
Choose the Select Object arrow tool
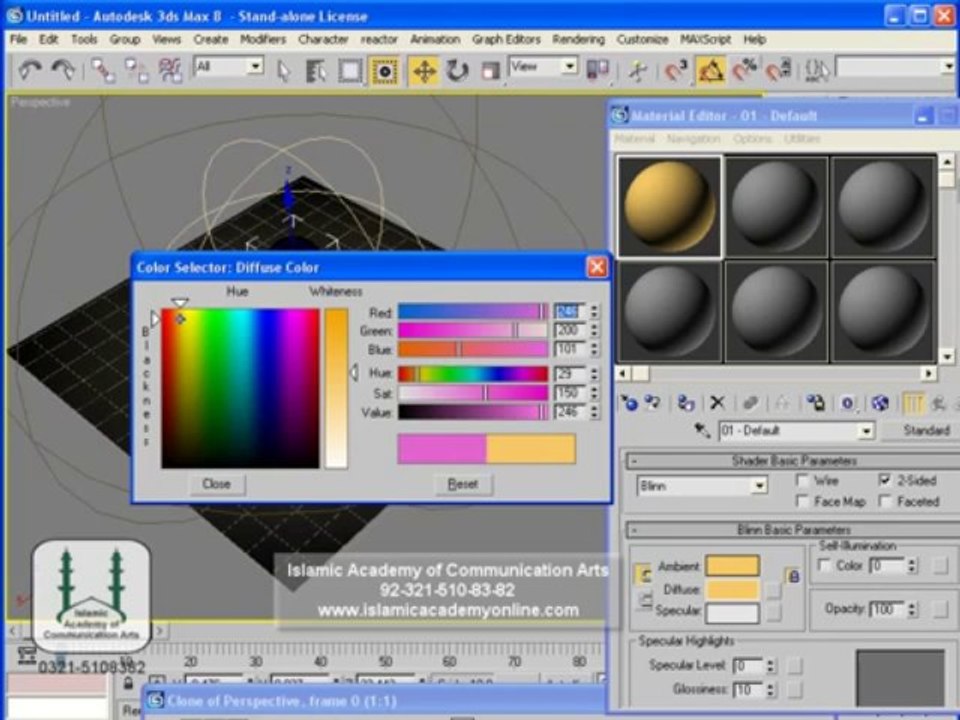pos(283,71)
